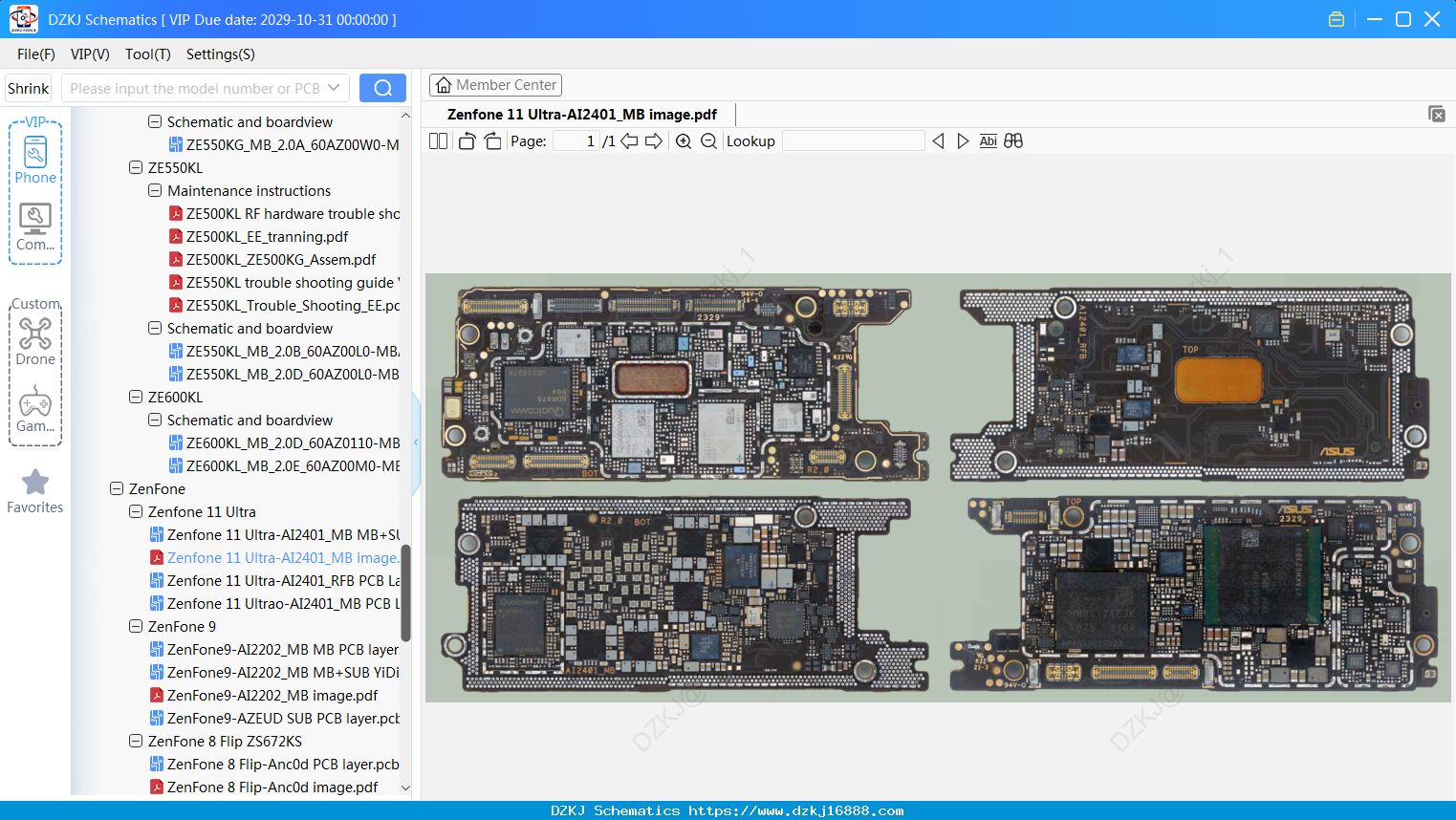Go to previous page arrow
This screenshot has width=1456, height=820.
coord(629,141)
